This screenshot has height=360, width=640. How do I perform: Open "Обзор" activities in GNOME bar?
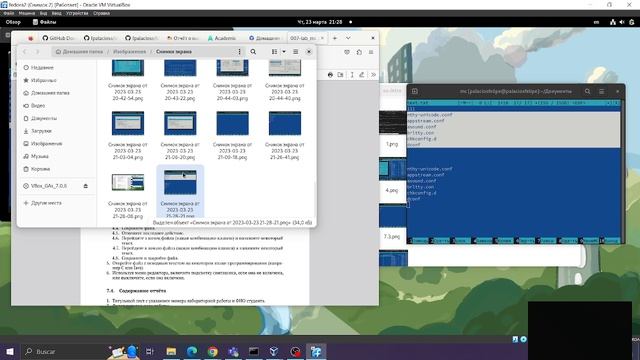click(13, 22)
